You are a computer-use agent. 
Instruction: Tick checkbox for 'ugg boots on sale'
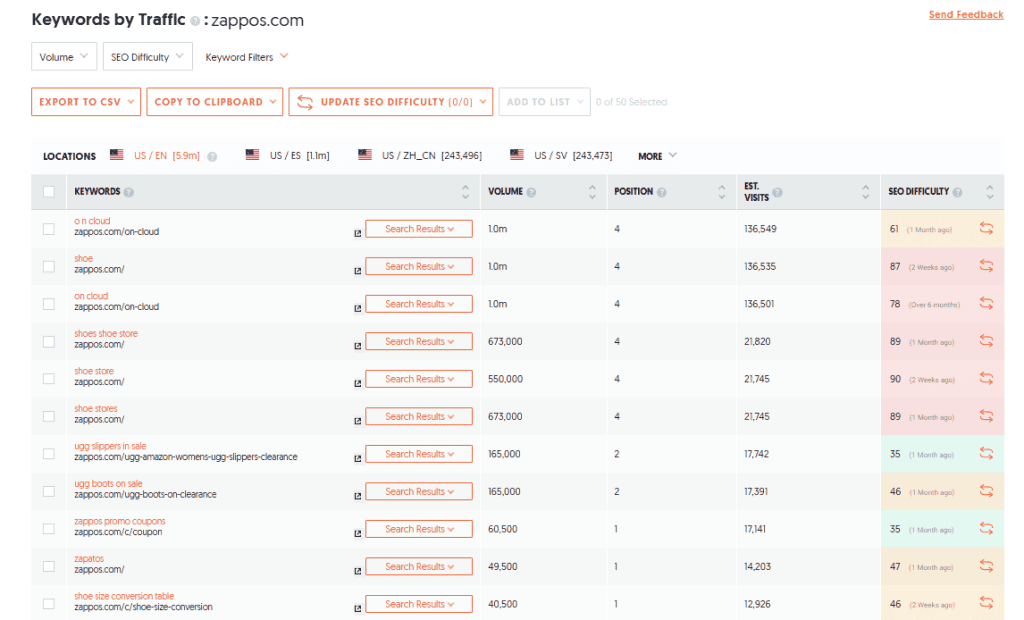[x=49, y=491]
